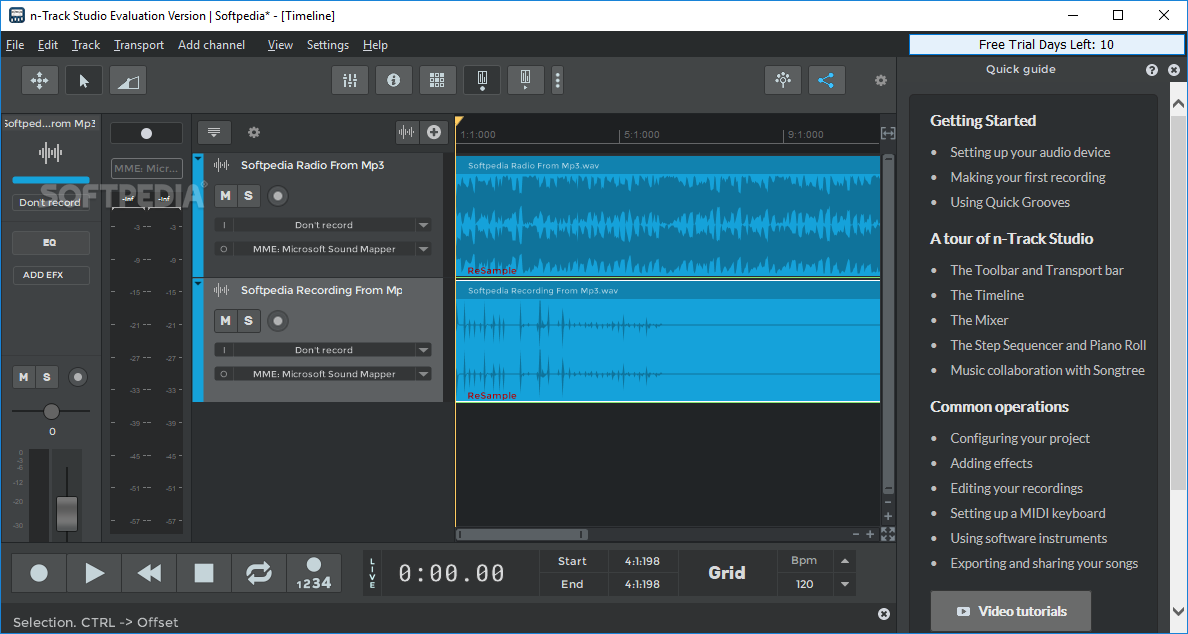
Task: Solo the Softpedia Radio From Mp3 track
Action: point(249,196)
